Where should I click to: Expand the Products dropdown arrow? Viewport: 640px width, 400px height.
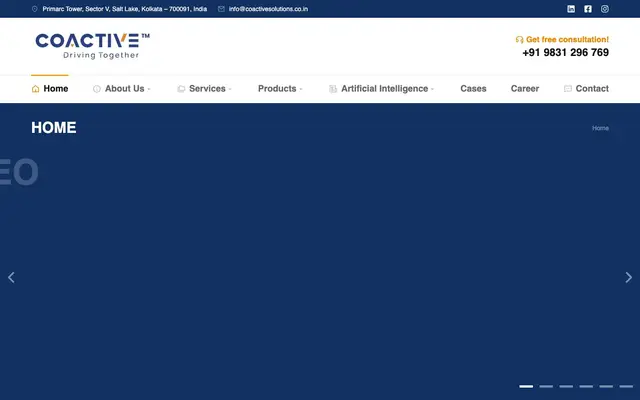tap(301, 89)
